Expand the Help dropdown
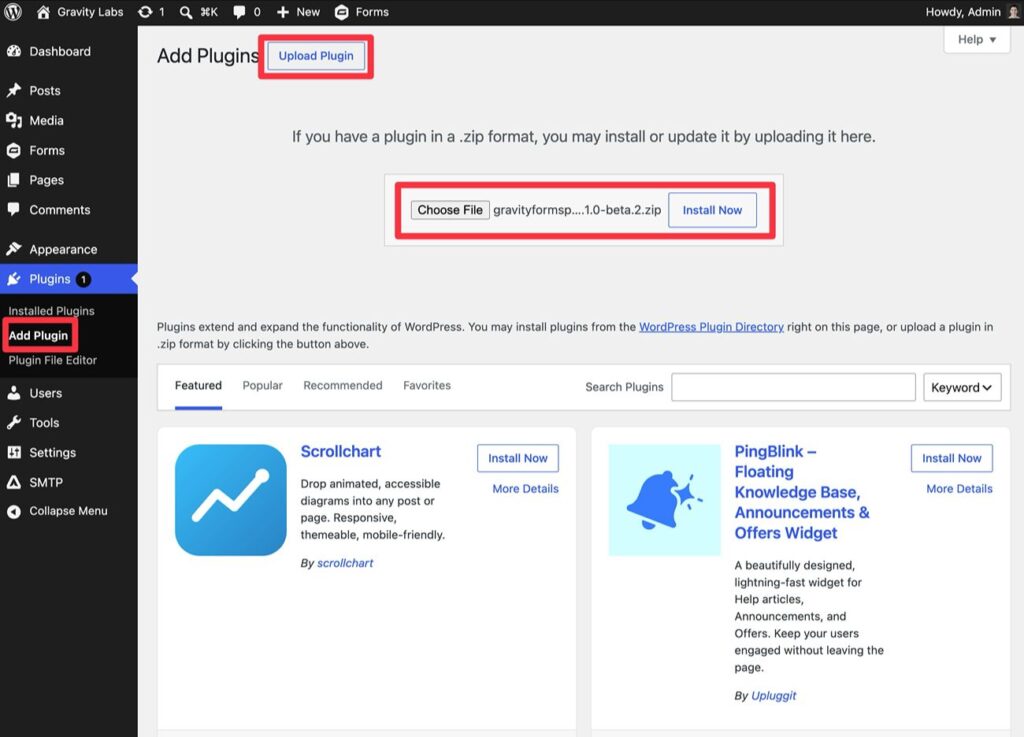Image resolution: width=1024 pixels, height=737 pixels. point(977,40)
